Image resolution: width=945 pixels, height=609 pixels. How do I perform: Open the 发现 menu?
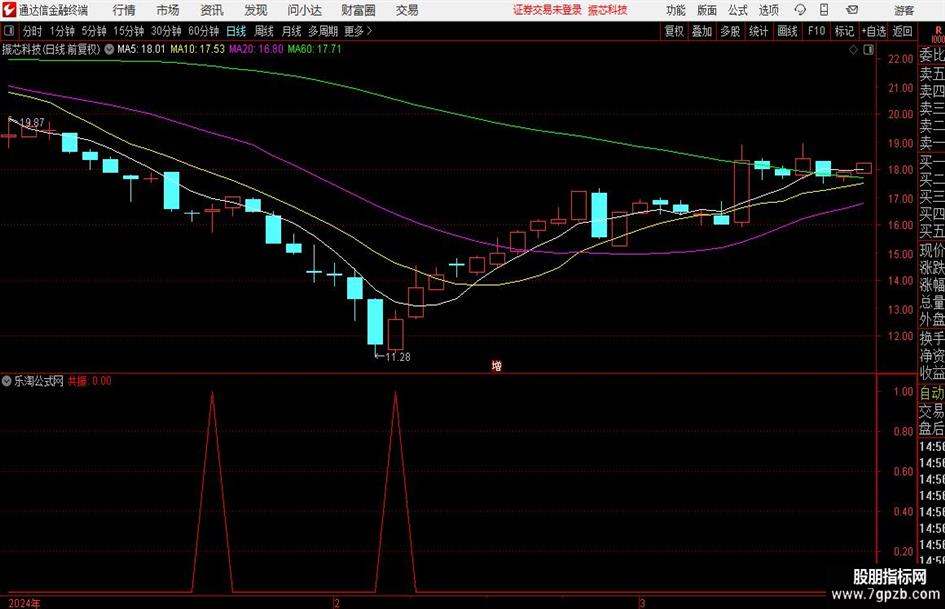click(x=256, y=10)
